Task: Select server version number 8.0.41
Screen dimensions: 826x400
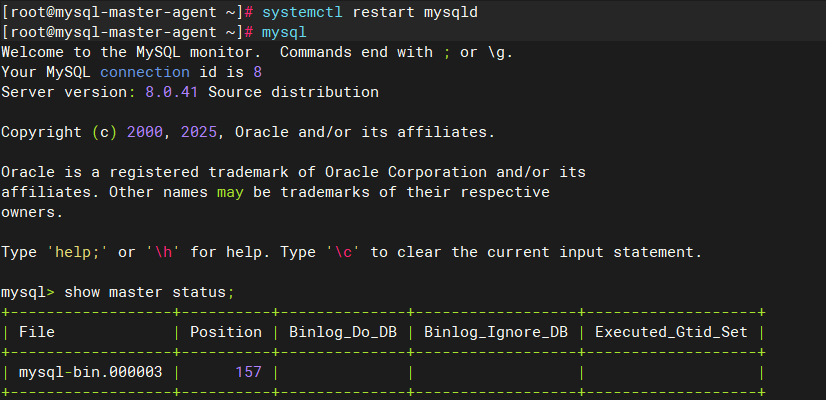Action: [x=172, y=92]
